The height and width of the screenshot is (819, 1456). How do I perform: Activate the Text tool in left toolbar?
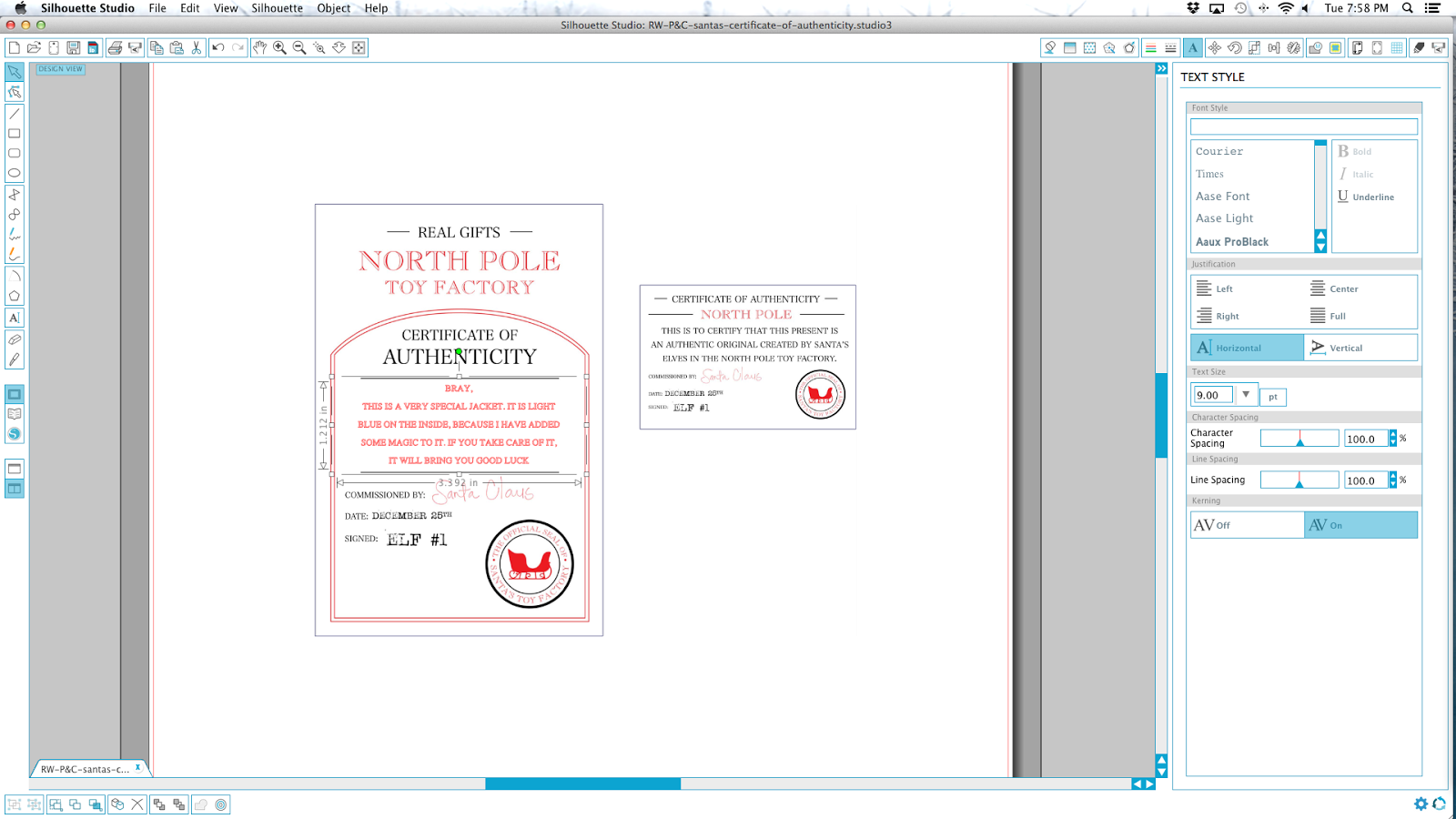point(15,318)
